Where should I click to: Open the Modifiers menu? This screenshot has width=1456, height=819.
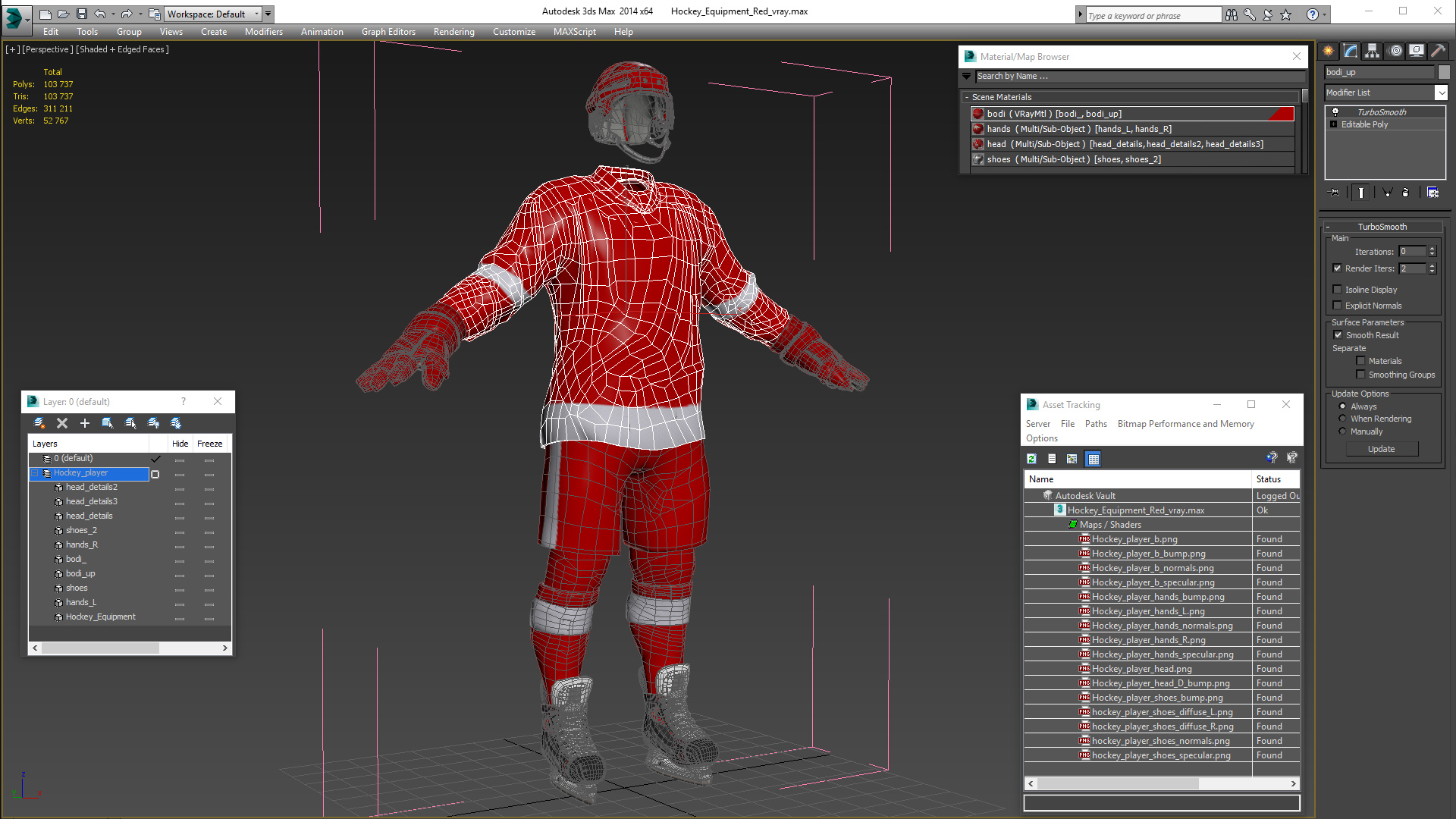[x=264, y=32]
